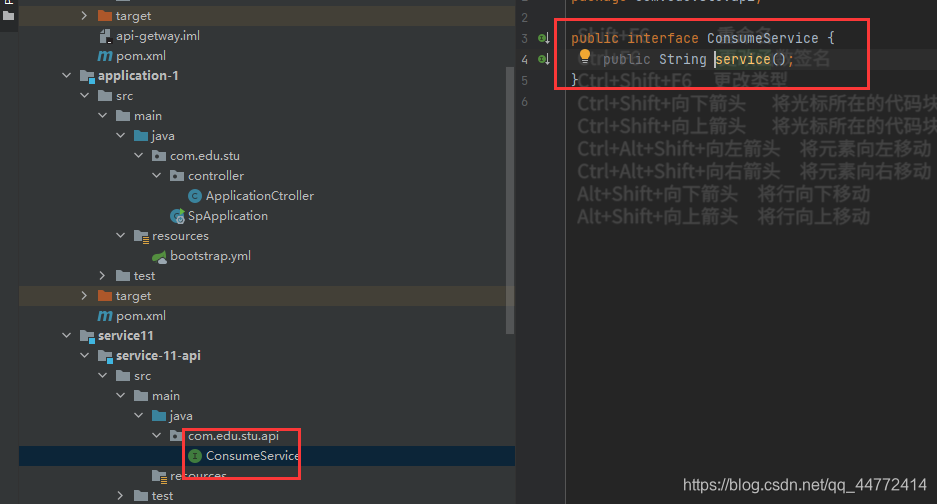Click the ApplicationCtroller class icon

point(195,196)
